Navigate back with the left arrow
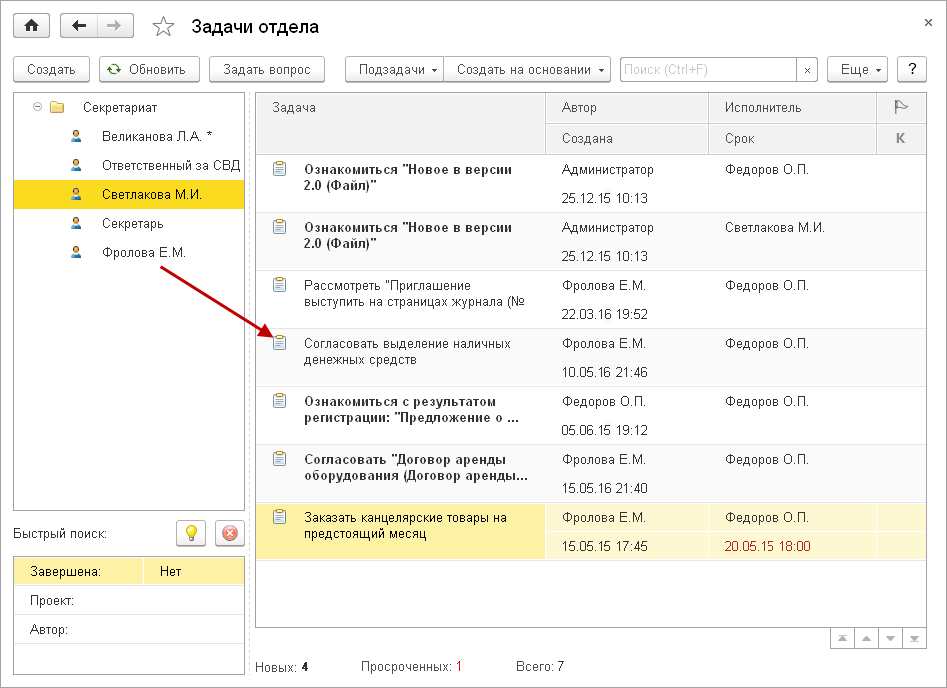947x688 pixels. 79,26
